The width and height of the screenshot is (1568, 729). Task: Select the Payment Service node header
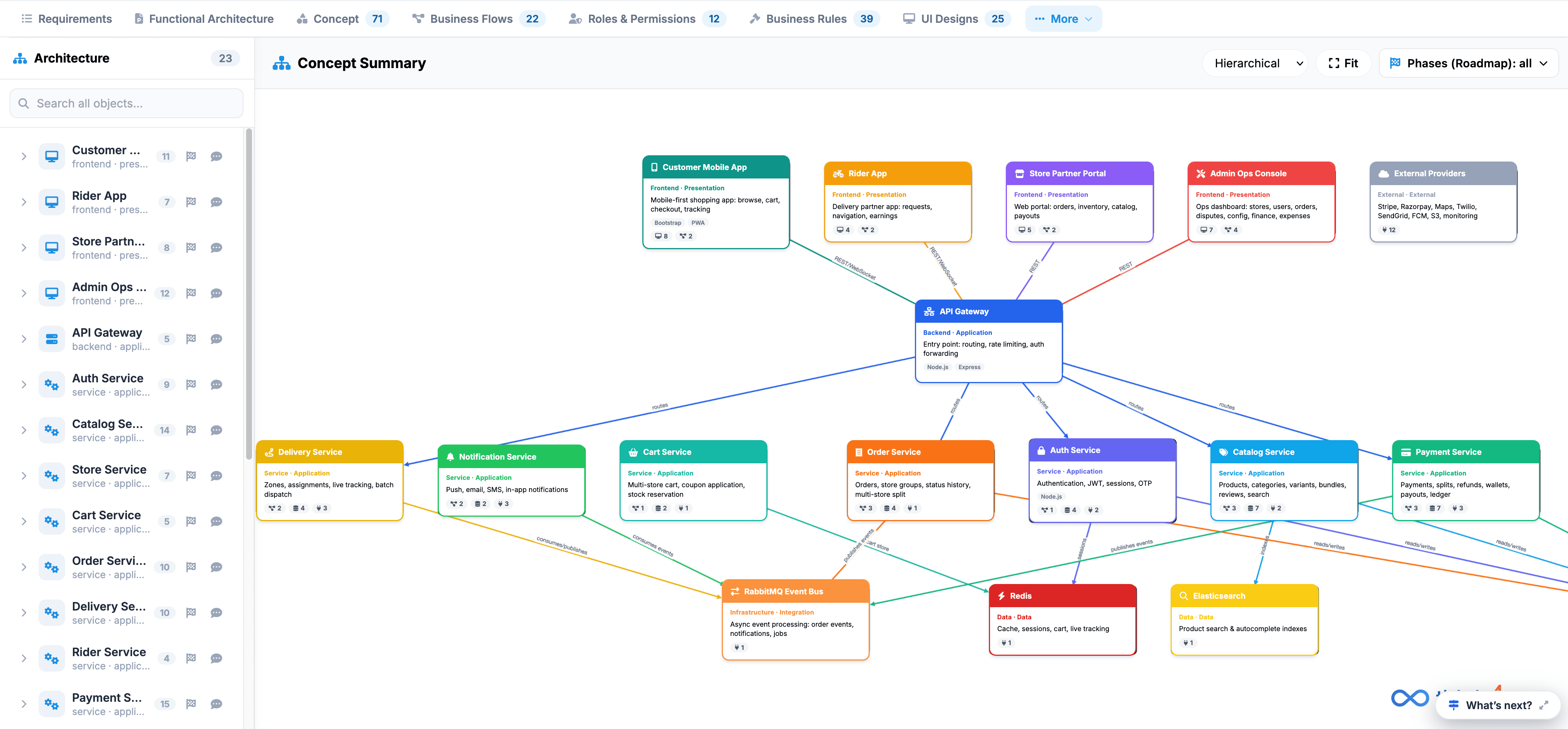(x=1466, y=452)
